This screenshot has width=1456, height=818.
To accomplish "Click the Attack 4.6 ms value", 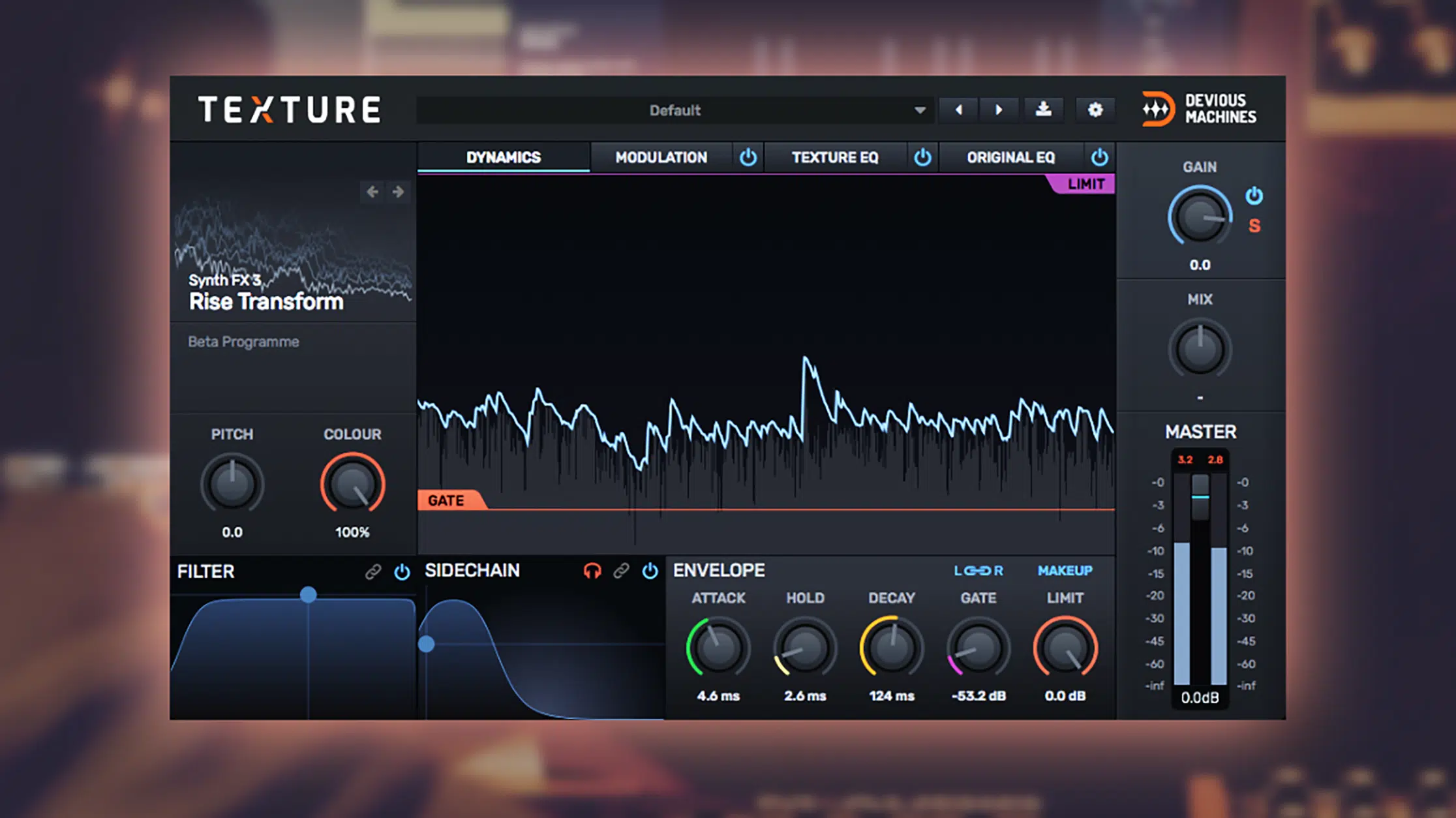I will tap(718, 695).
